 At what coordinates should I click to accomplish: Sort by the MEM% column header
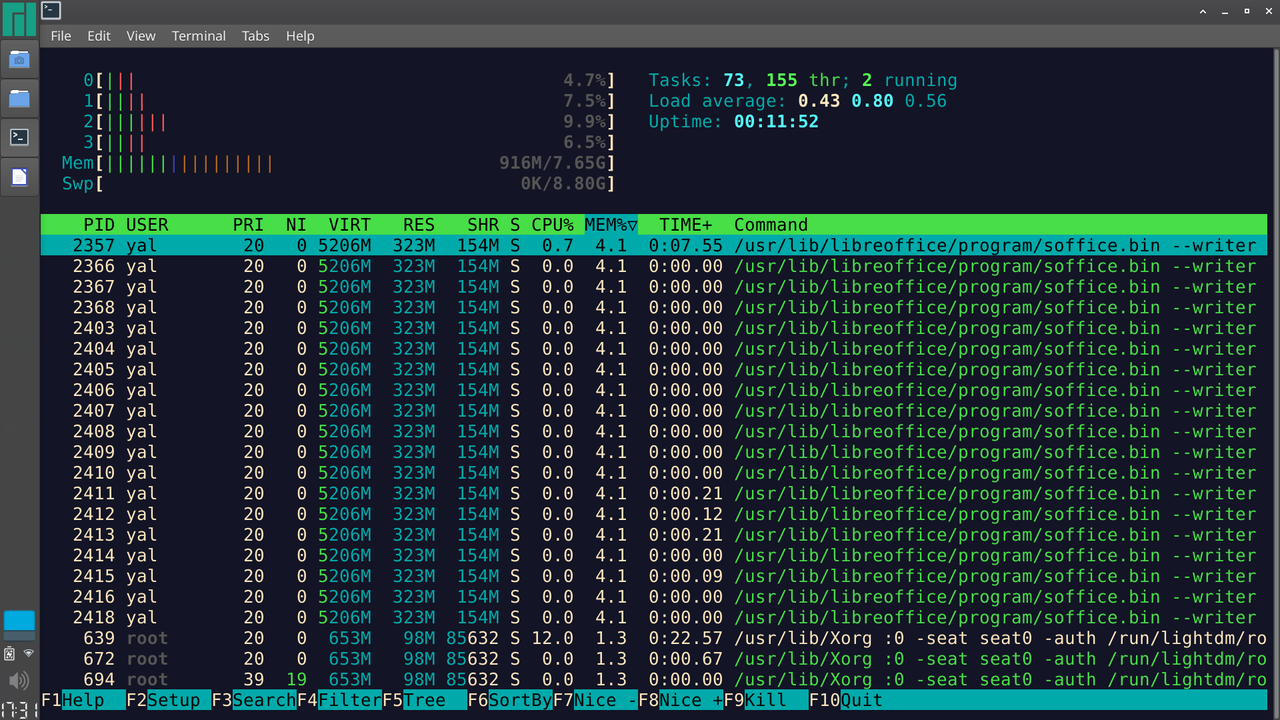tap(610, 225)
